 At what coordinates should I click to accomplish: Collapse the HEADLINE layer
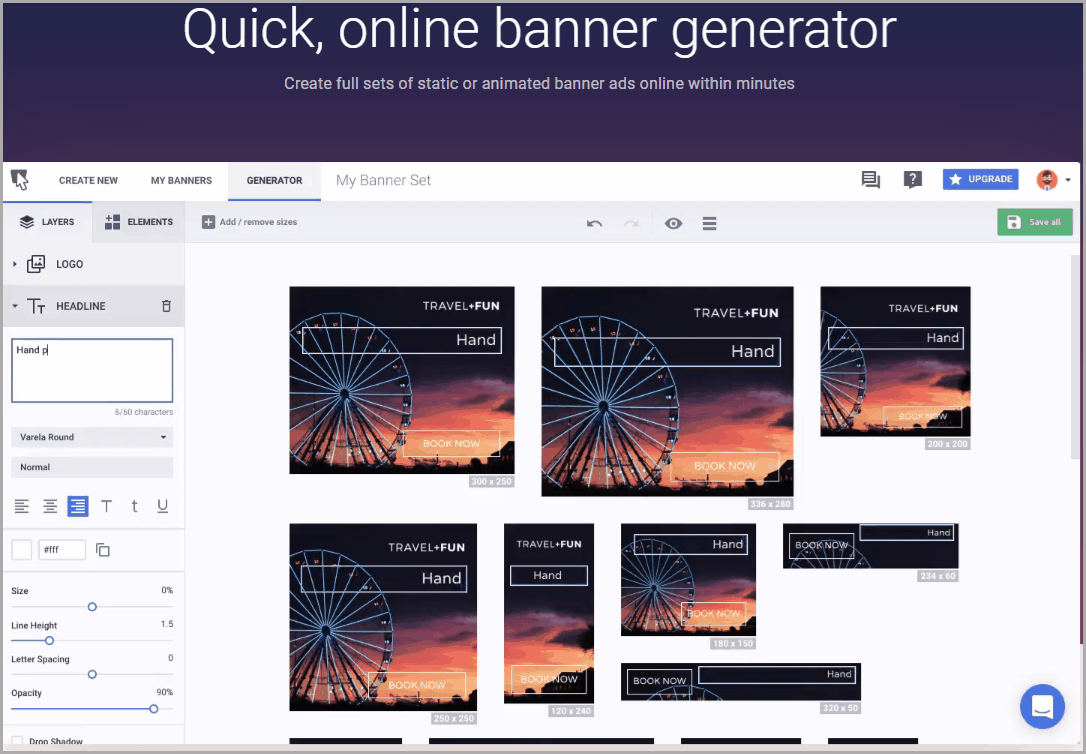click(x=15, y=306)
